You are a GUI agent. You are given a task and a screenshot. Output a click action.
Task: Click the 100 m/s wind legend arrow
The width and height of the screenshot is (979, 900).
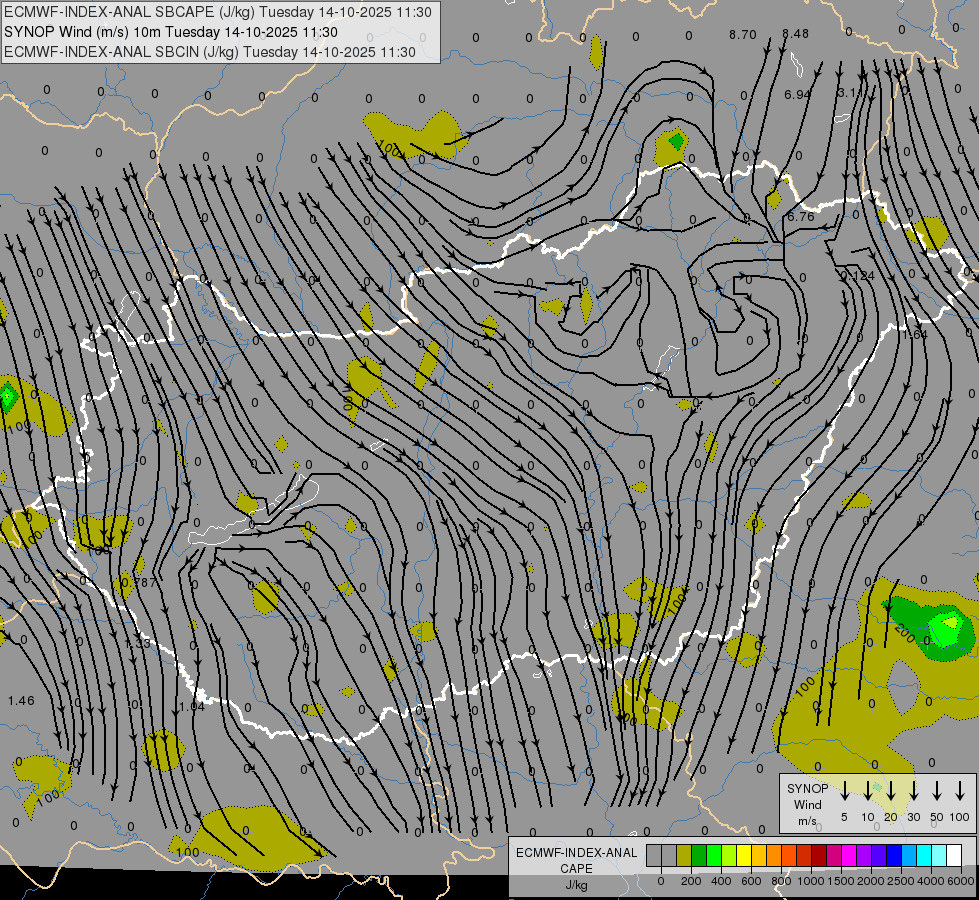coord(961,791)
